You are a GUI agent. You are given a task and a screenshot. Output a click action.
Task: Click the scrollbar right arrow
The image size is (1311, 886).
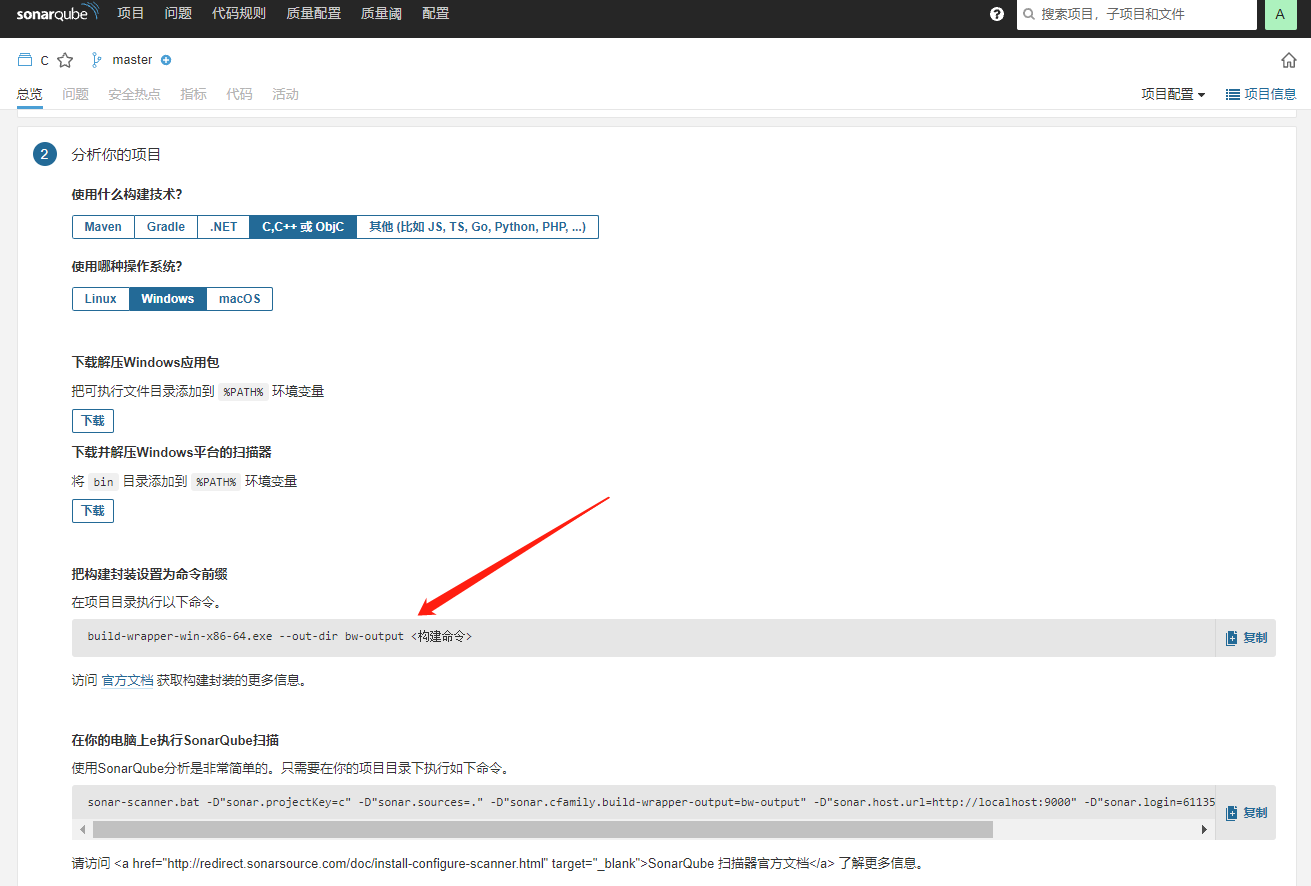[x=1205, y=830]
